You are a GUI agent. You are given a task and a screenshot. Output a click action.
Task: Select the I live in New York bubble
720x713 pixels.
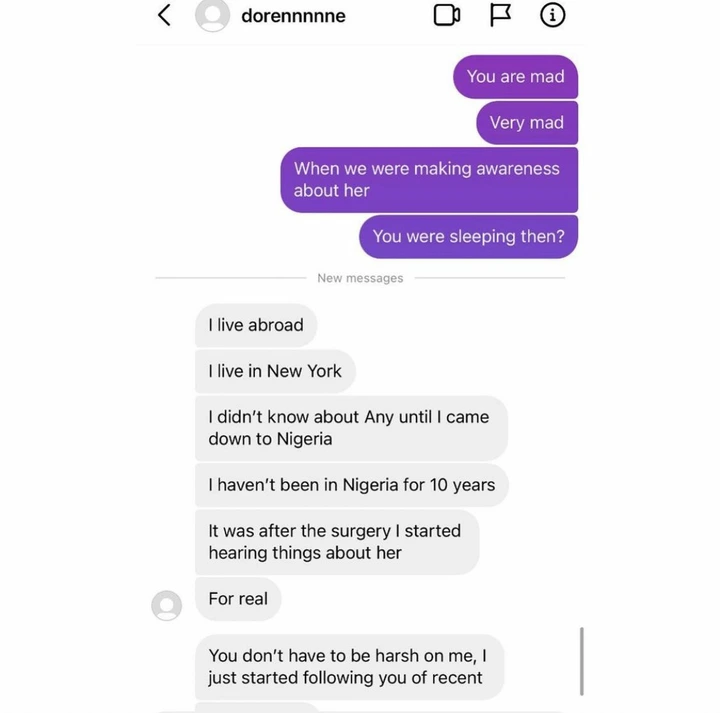[x=275, y=371]
